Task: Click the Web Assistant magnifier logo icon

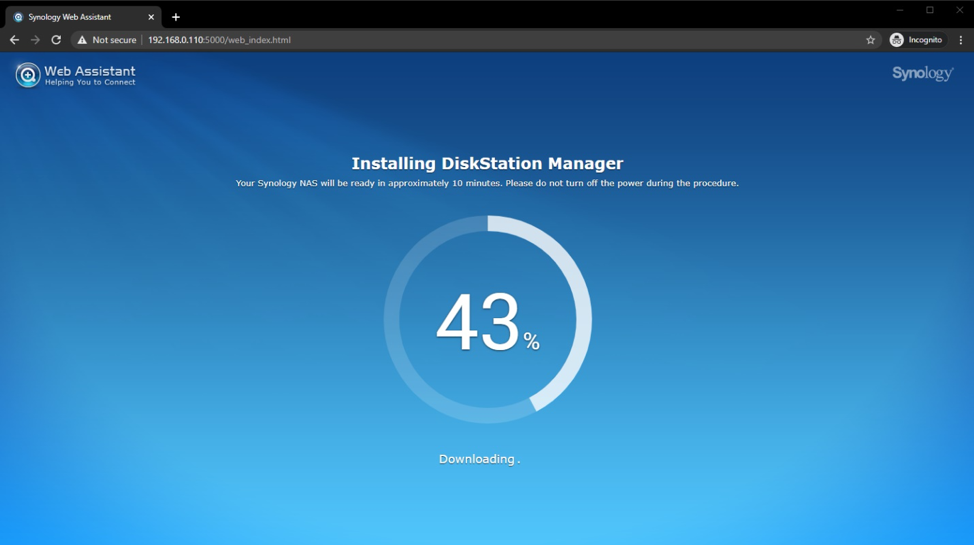Action: coord(27,75)
